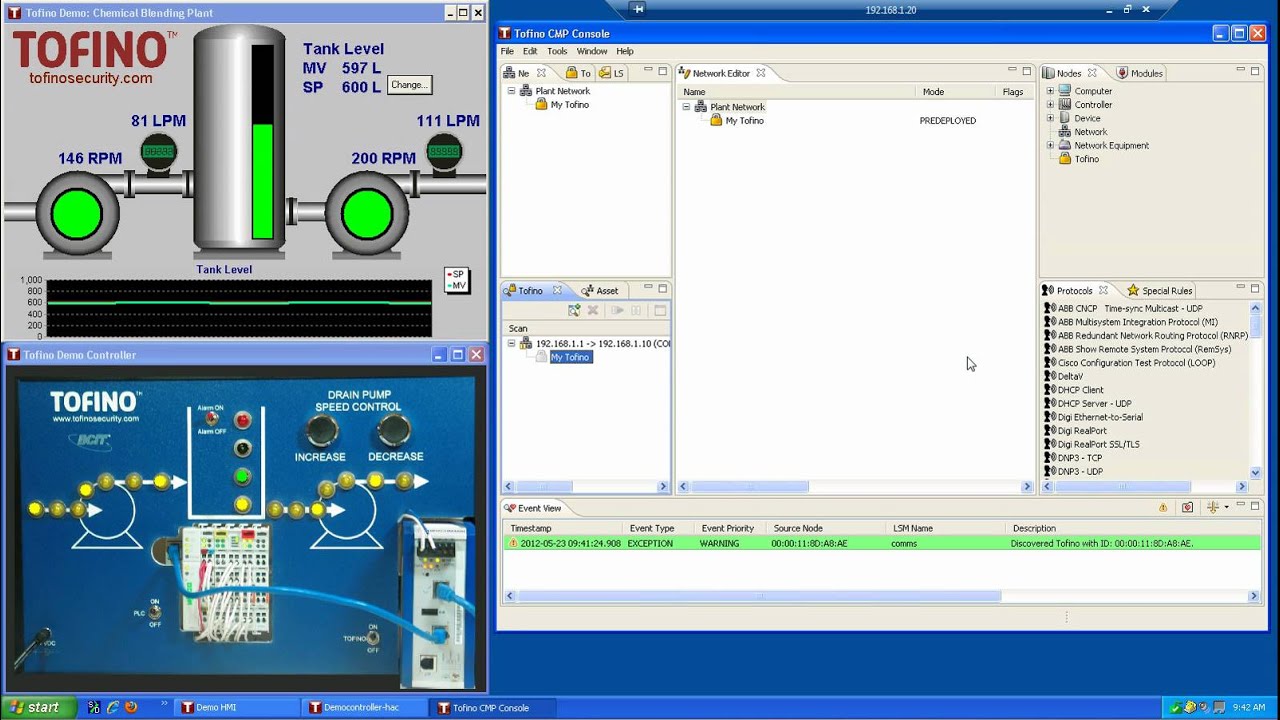Click the new scan toolbar icon

(574, 311)
